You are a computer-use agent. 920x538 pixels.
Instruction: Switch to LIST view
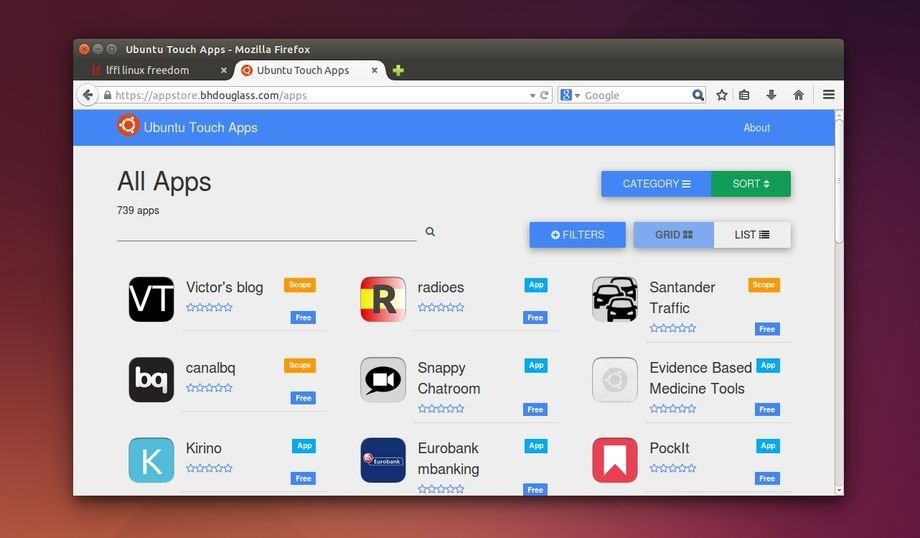coord(752,235)
